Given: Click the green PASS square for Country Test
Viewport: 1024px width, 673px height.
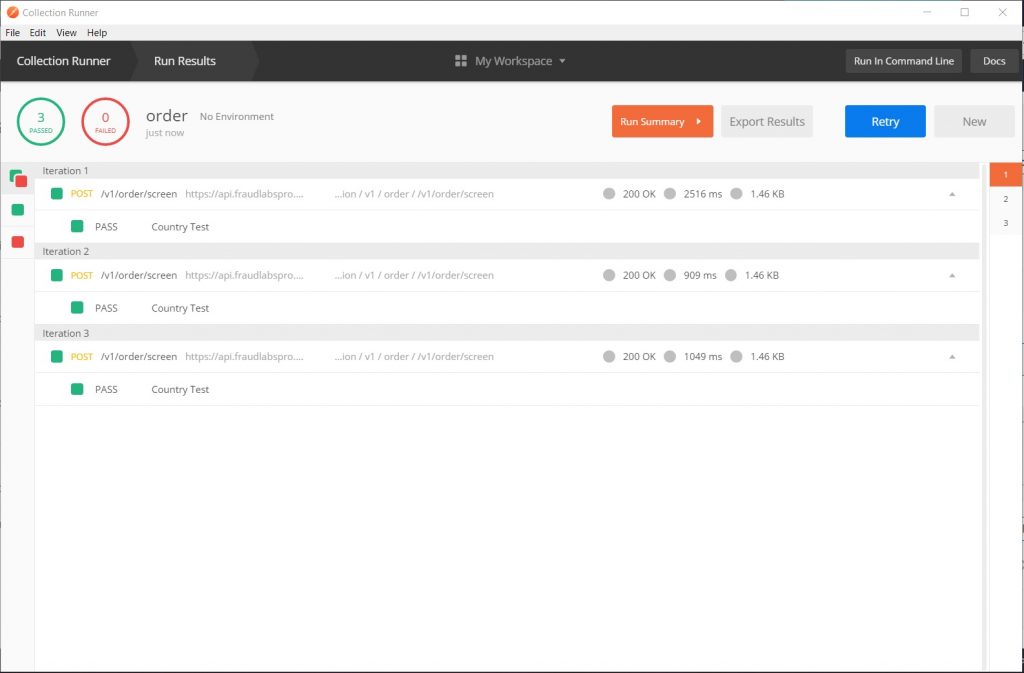Looking at the screenshot, I should tap(77, 227).
